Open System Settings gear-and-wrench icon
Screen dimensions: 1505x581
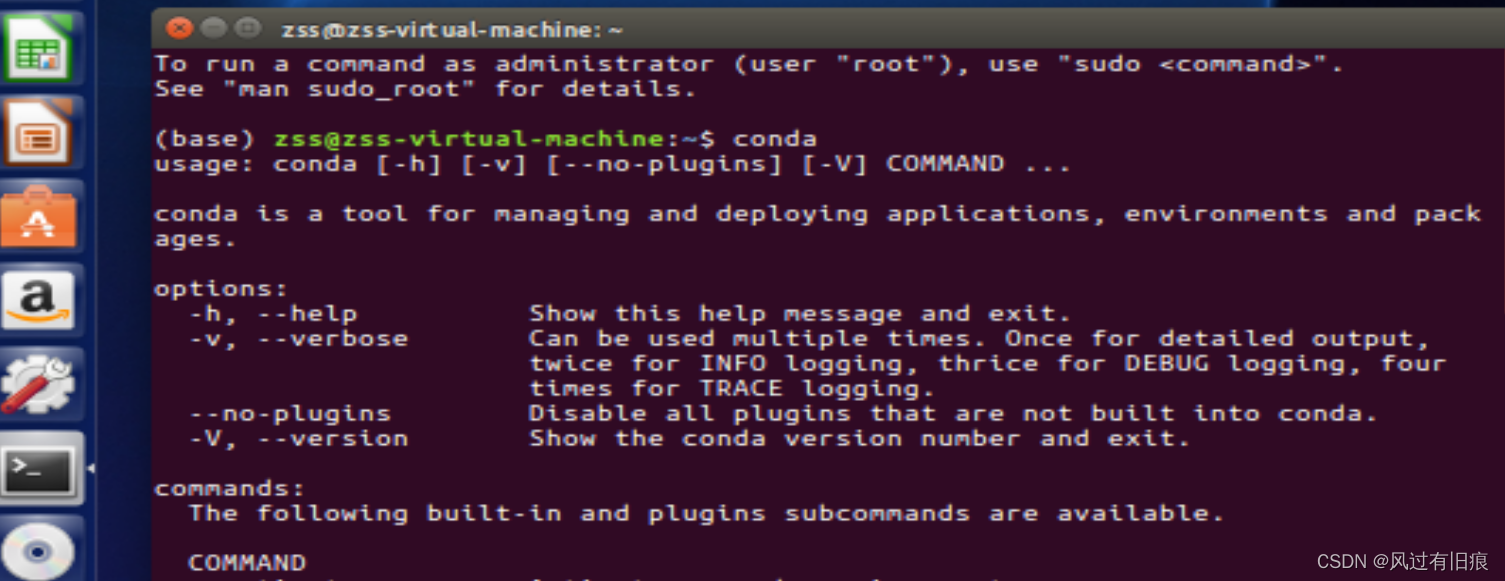[x=38, y=383]
